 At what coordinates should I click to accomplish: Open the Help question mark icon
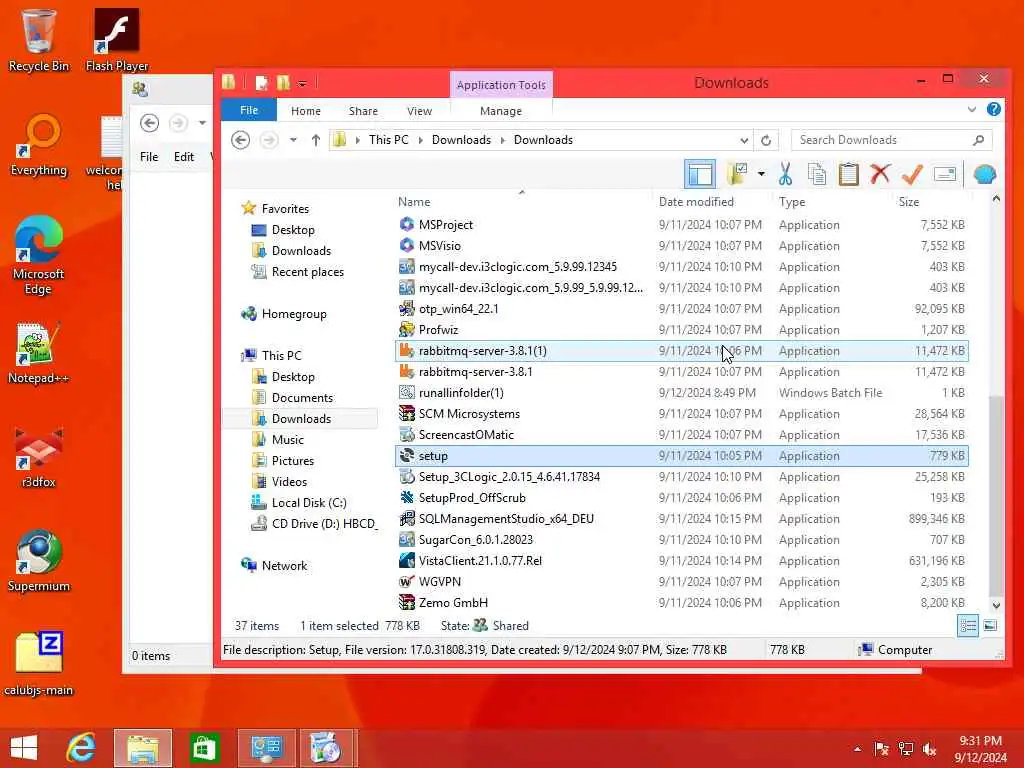993,110
